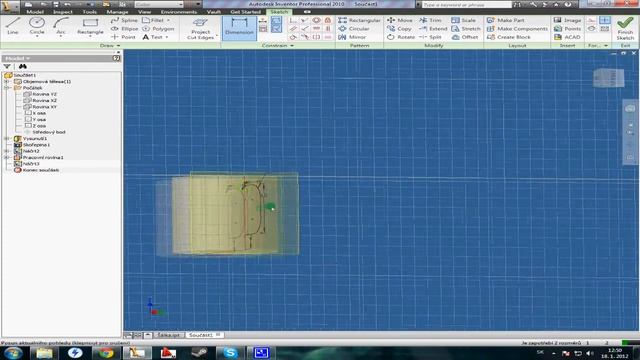
Task: Open the Model ribbon tab
Action: coord(35,12)
